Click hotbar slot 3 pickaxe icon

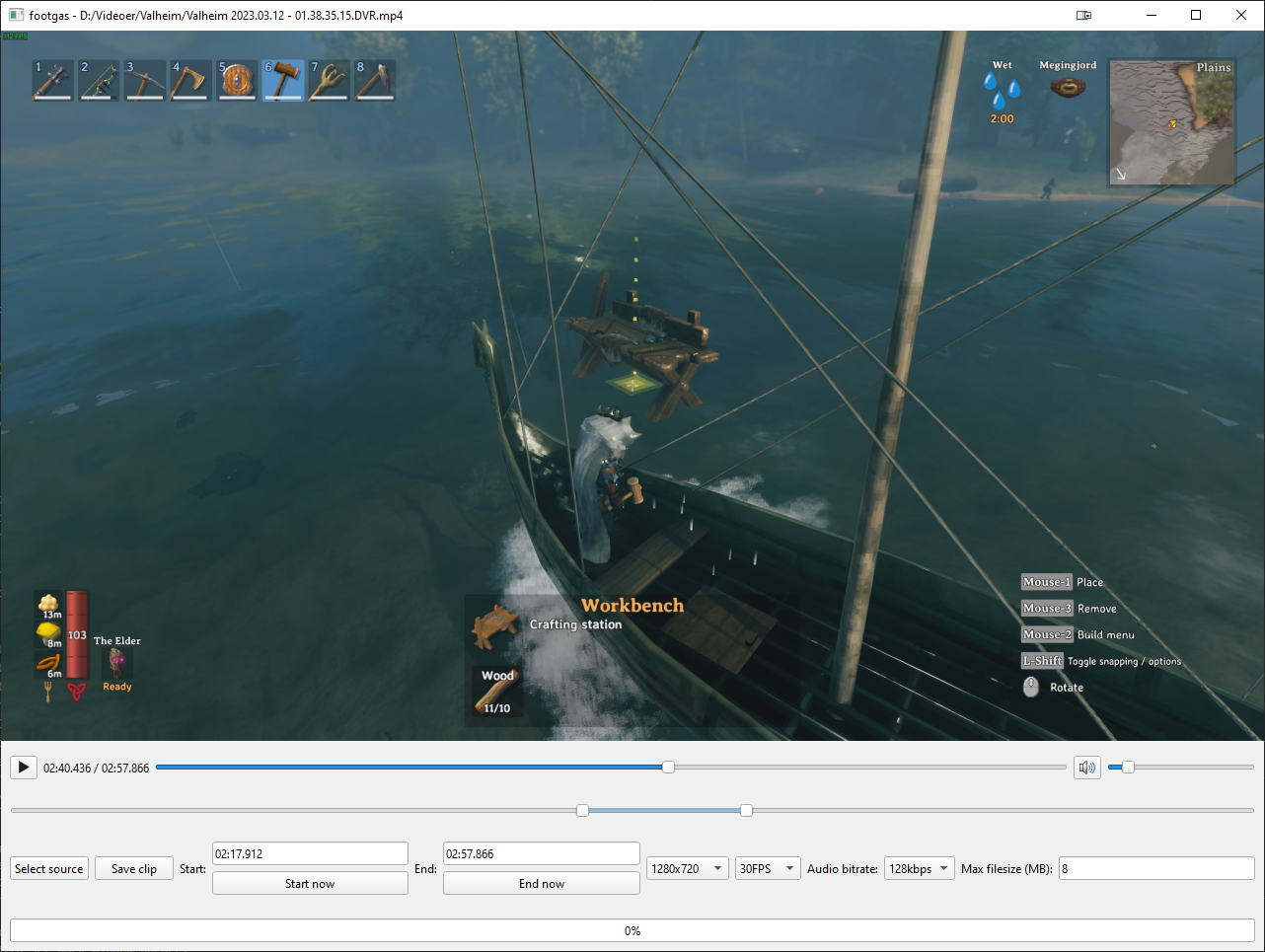[145, 80]
